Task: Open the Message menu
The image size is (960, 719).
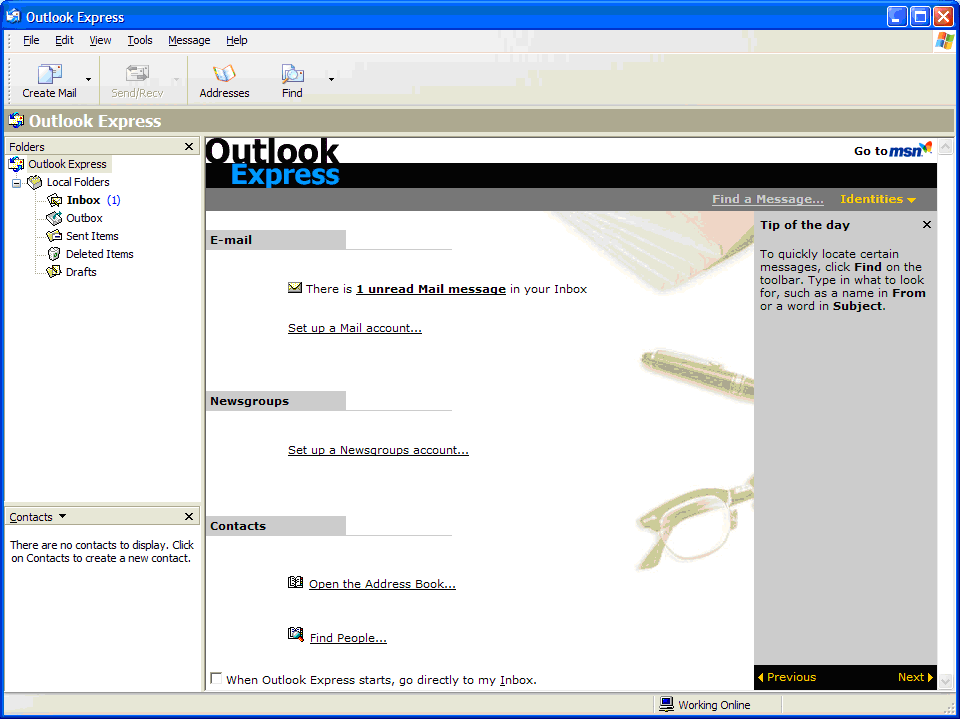Action: pos(189,40)
